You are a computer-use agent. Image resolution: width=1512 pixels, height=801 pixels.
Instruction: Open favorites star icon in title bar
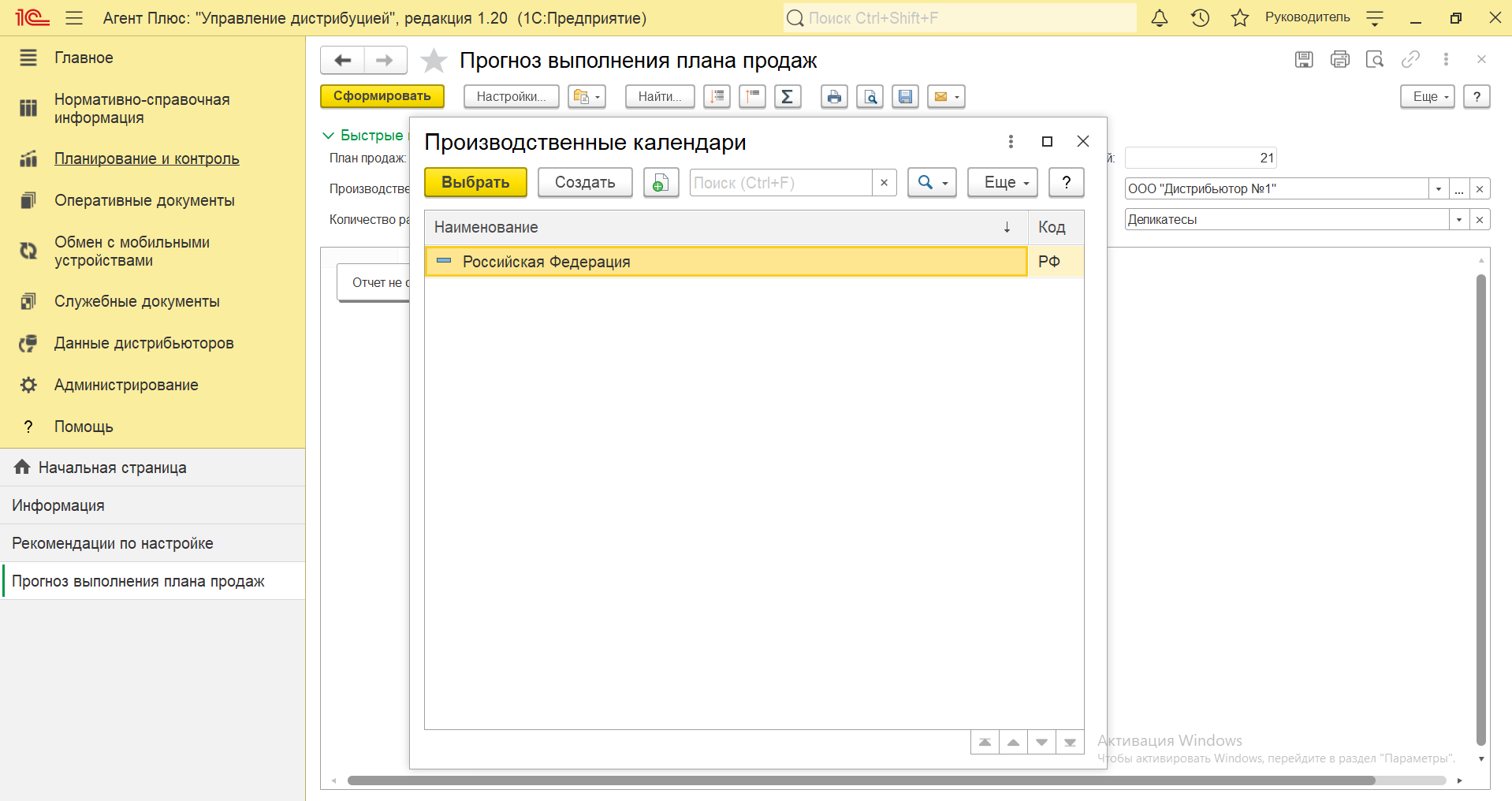(1240, 18)
